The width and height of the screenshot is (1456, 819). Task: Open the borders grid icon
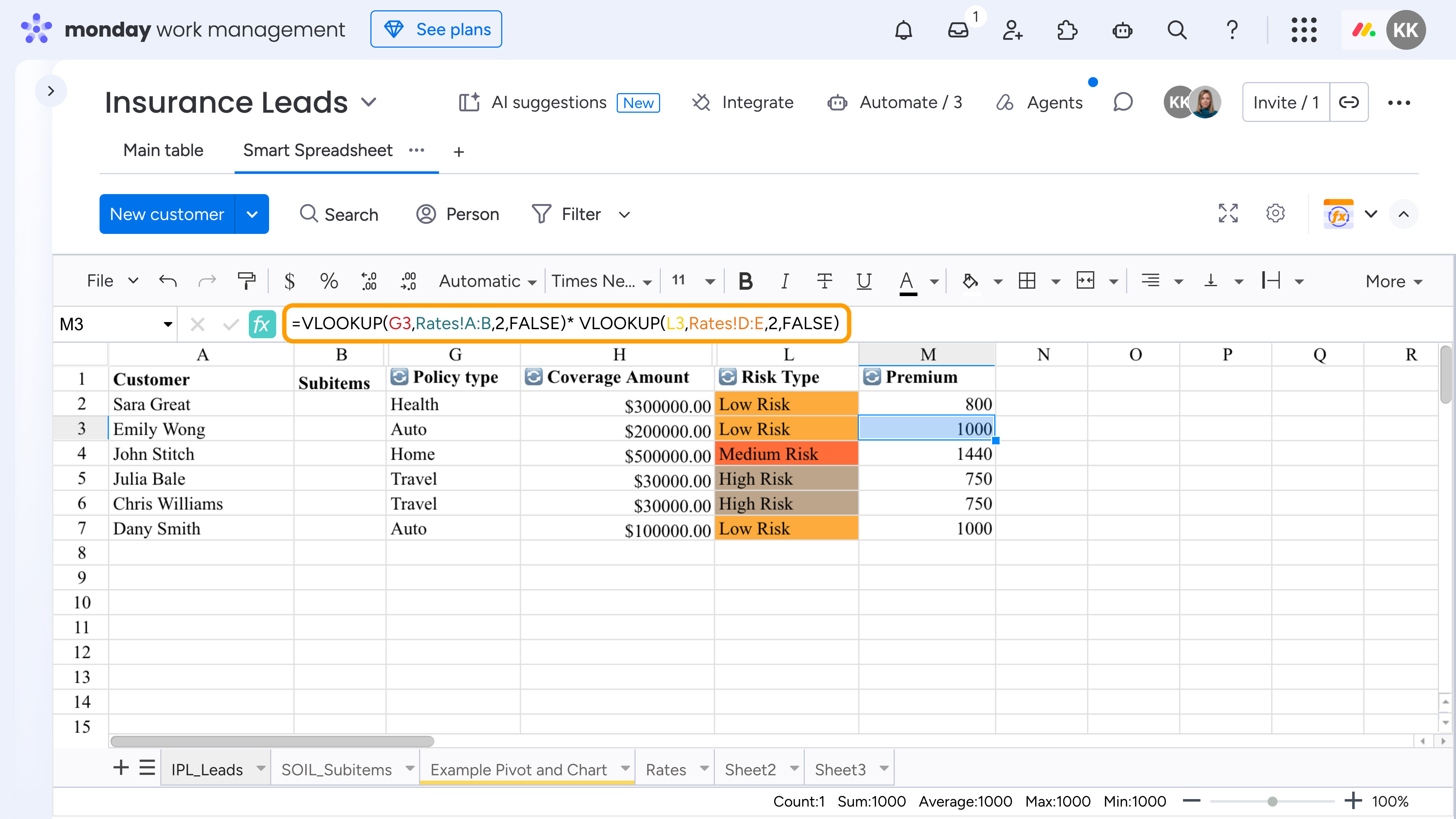click(x=1027, y=281)
